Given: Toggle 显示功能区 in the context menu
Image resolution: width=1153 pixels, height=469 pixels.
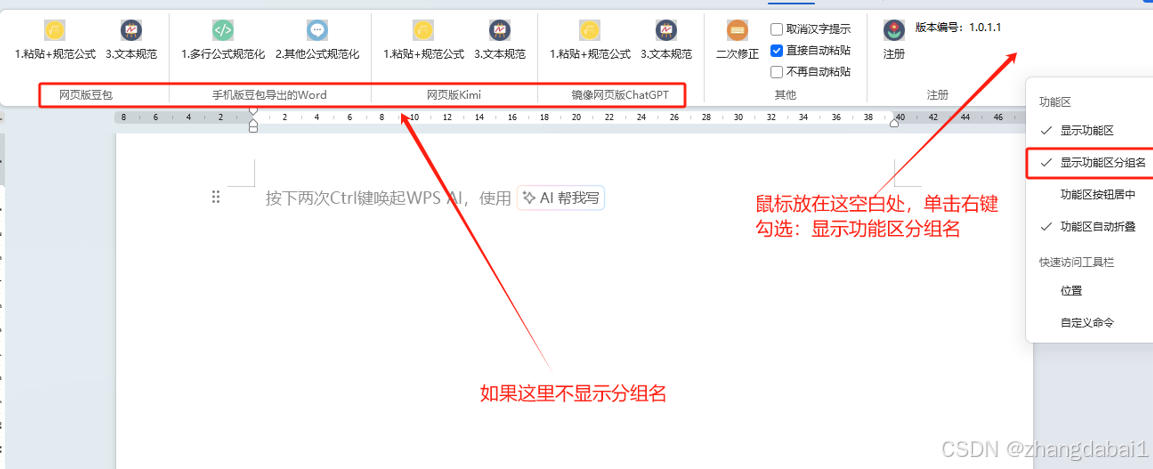Looking at the screenshot, I should click(1089, 131).
